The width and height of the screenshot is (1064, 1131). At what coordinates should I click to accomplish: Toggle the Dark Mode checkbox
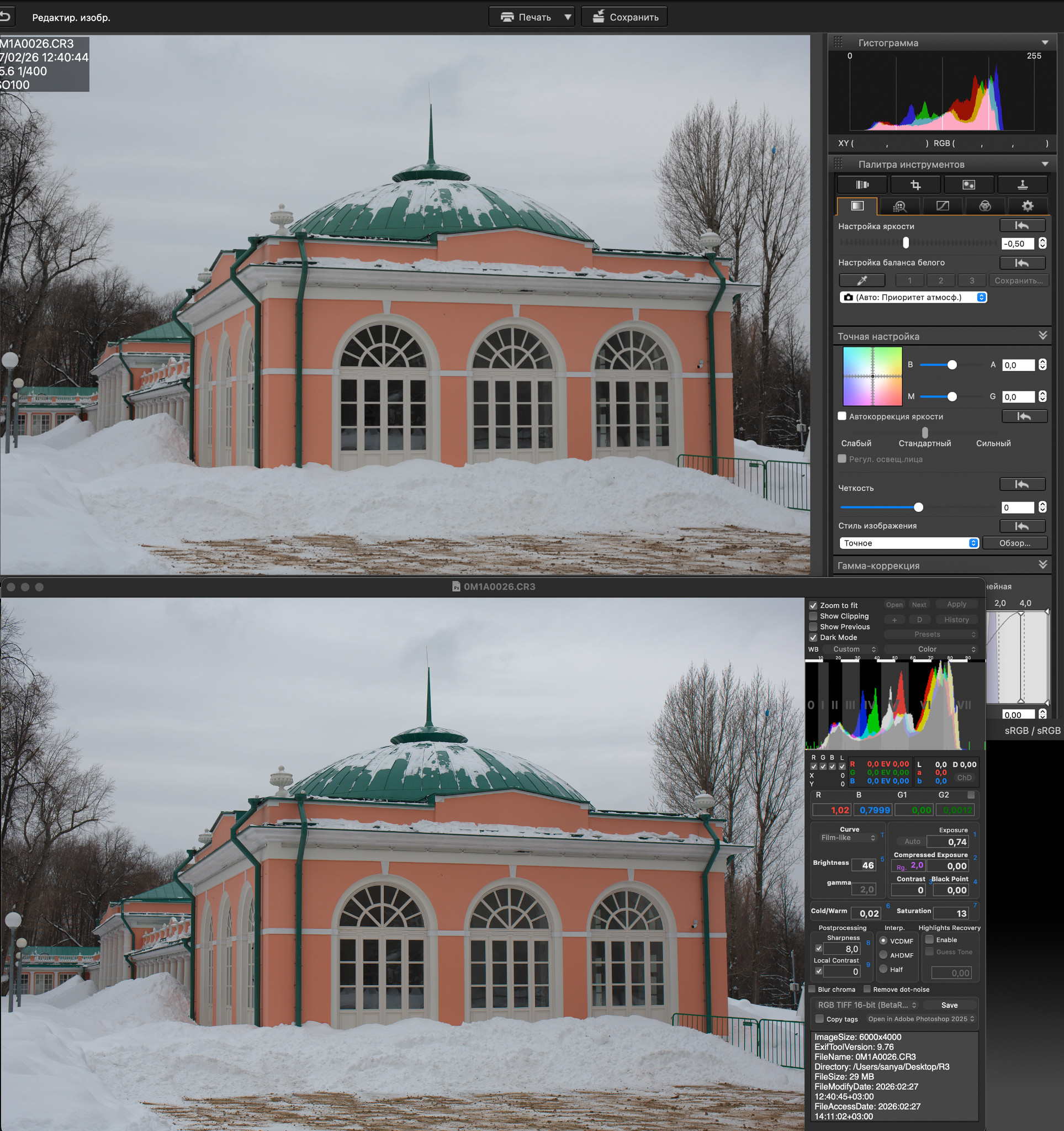(813, 638)
